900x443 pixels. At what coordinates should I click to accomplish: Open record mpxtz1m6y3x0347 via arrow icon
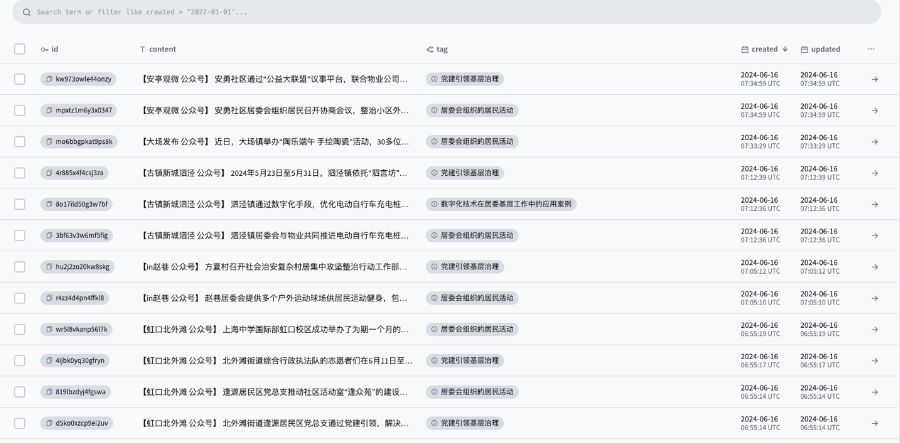[x=875, y=110]
